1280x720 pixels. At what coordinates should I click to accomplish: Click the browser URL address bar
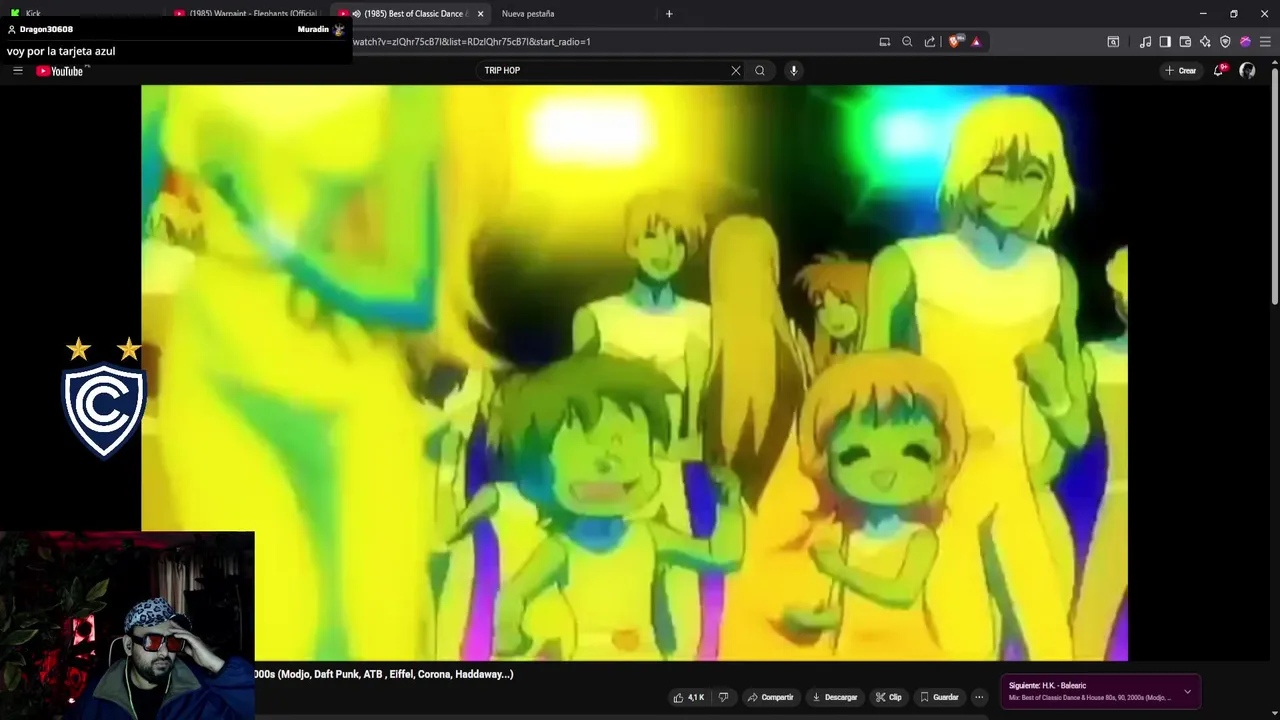click(x=610, y=42)
